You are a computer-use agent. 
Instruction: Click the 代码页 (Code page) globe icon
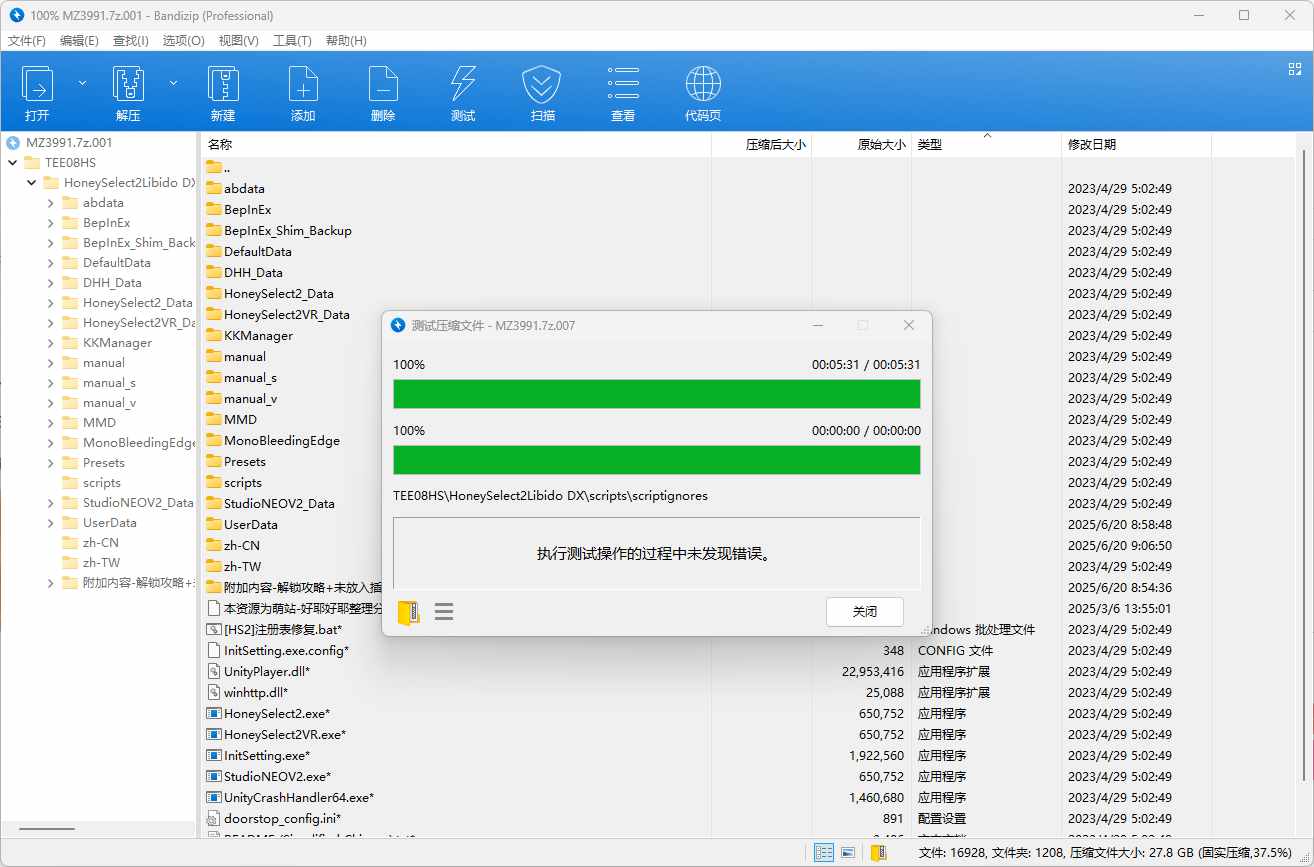pos(703,85)
